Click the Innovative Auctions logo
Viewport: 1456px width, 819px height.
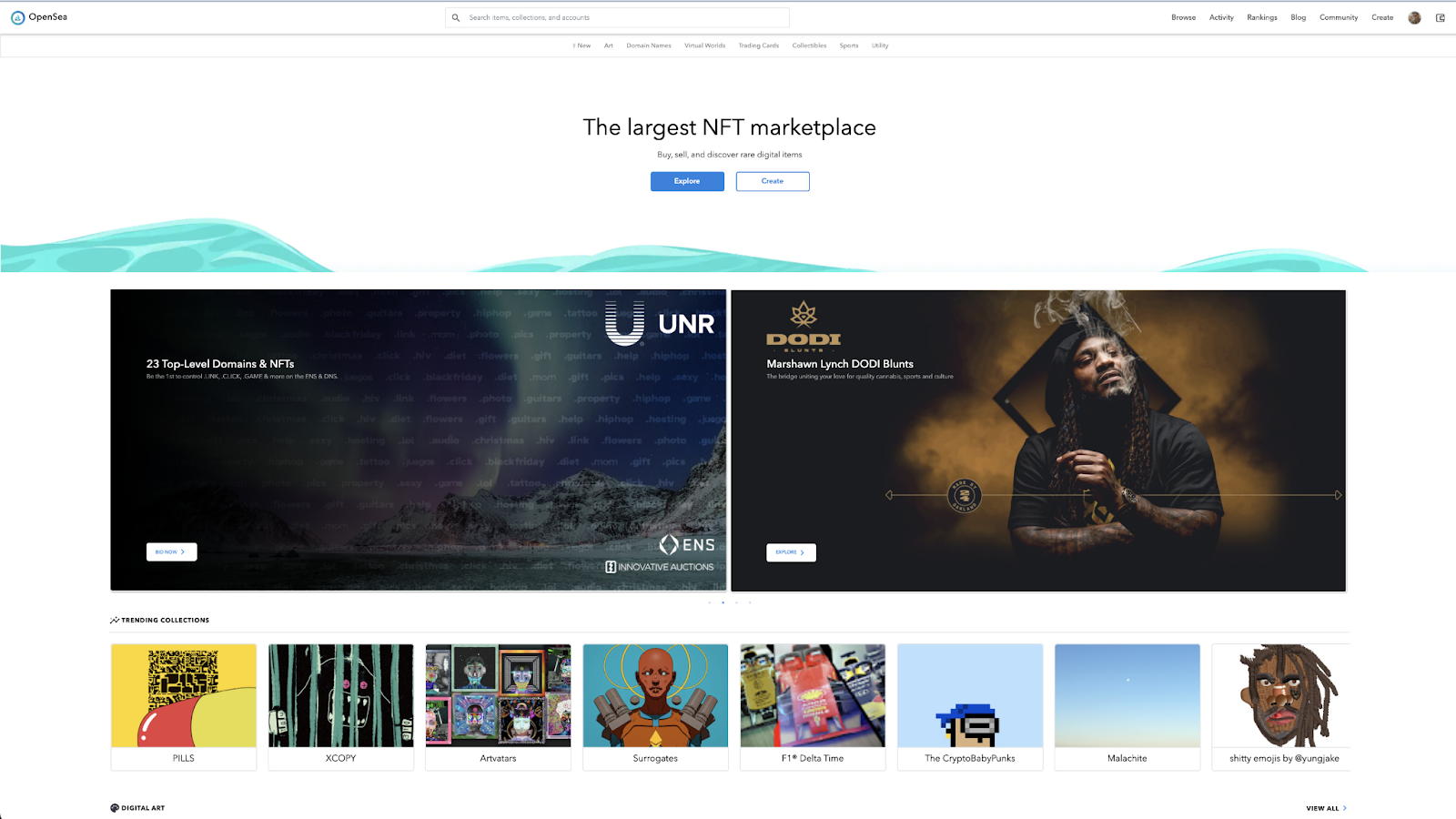[660, 567]
